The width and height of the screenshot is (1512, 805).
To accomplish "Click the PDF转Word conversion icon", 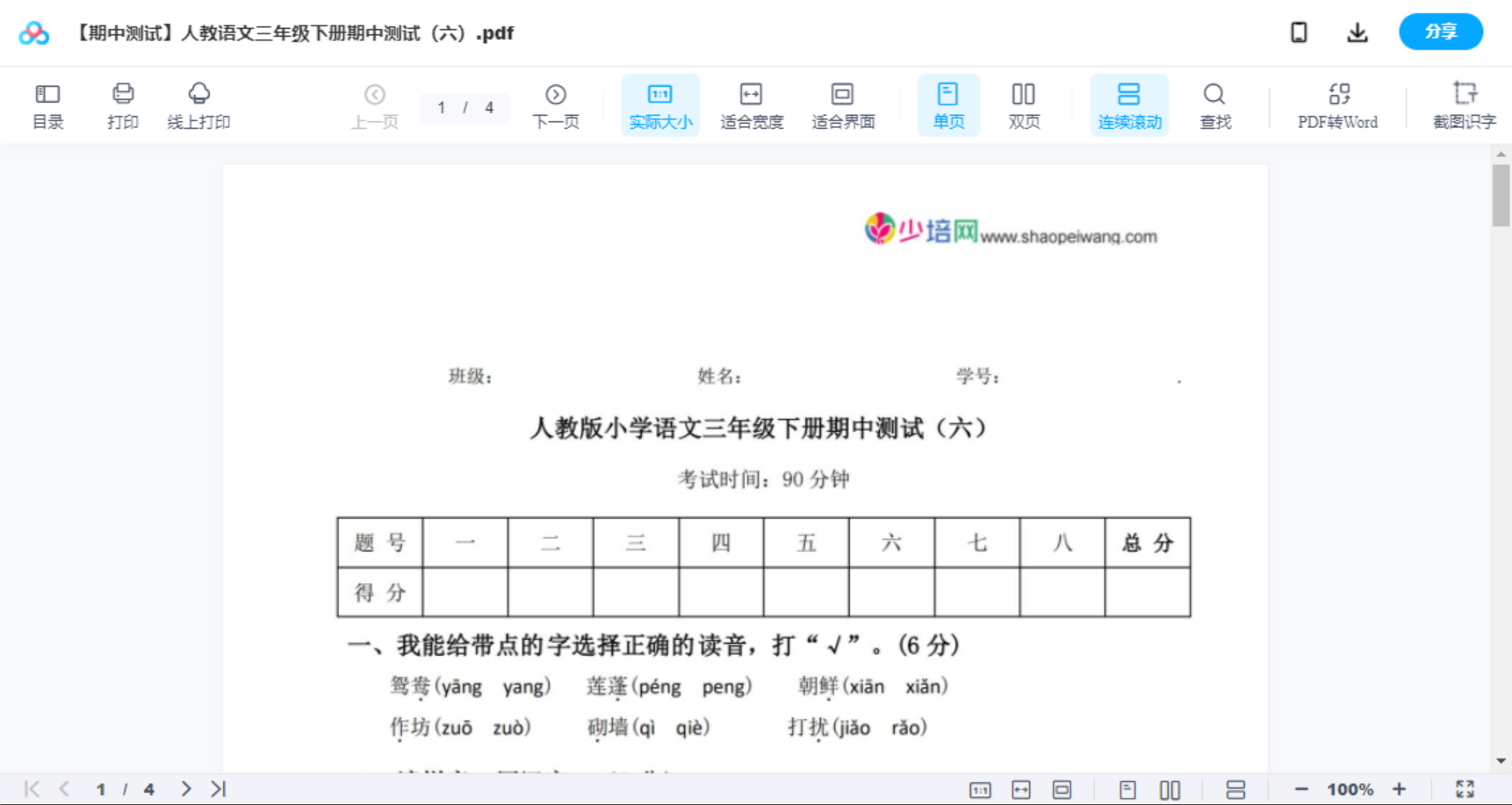I will click(x=1336, y=104).
